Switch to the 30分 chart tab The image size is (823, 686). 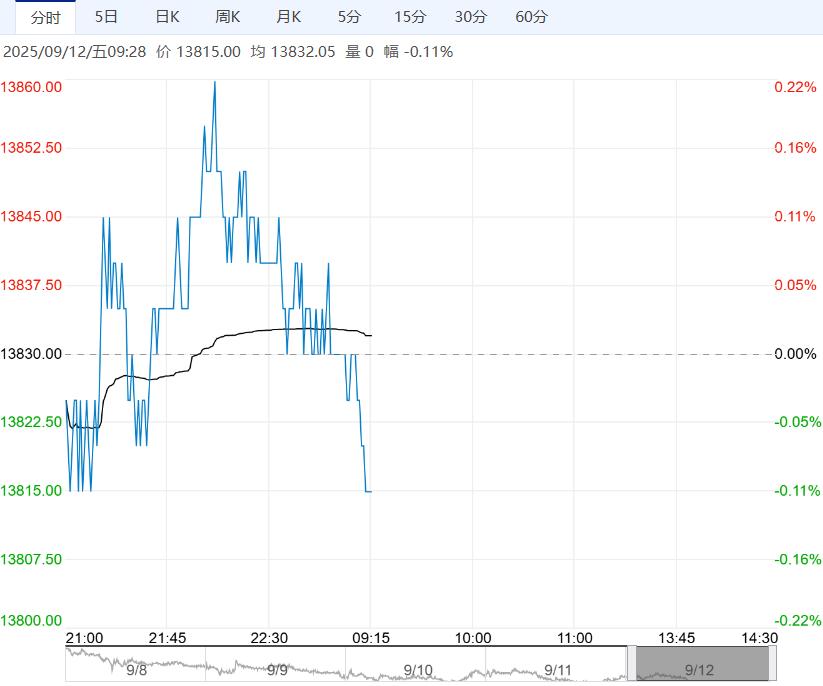(x=471, y=17)
